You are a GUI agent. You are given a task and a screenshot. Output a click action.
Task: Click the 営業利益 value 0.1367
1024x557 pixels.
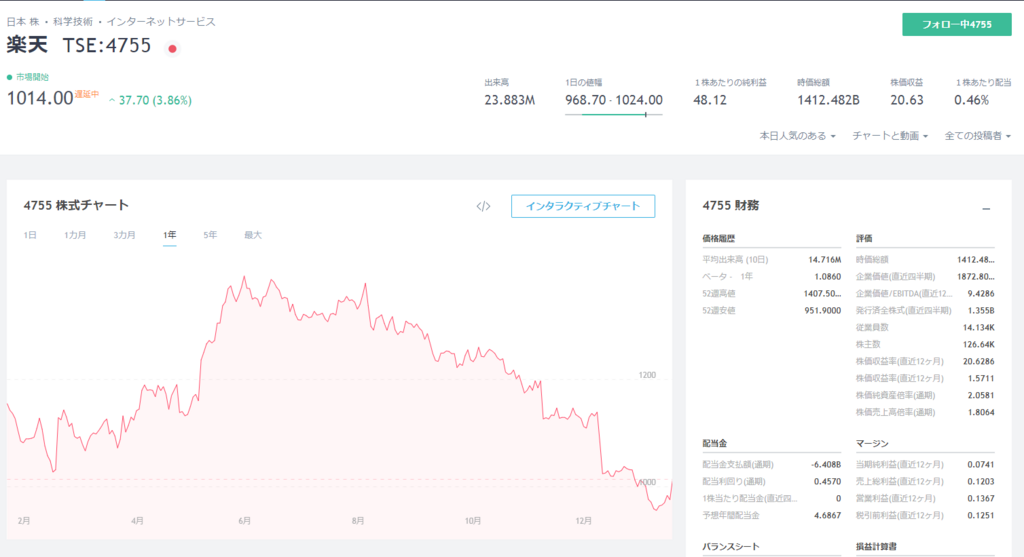pos(981,499)
